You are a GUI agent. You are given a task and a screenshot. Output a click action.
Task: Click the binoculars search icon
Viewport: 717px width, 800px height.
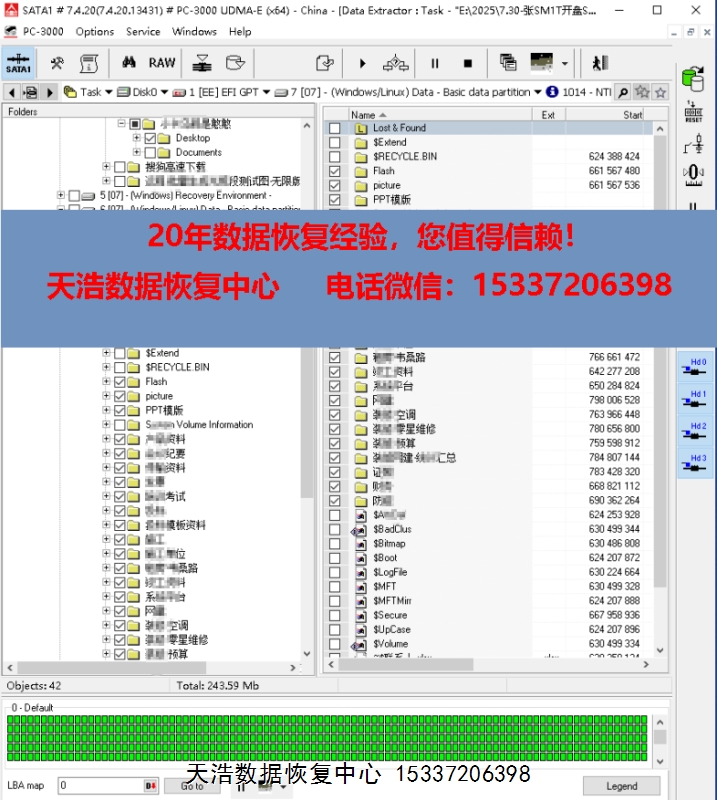(129, 63)
